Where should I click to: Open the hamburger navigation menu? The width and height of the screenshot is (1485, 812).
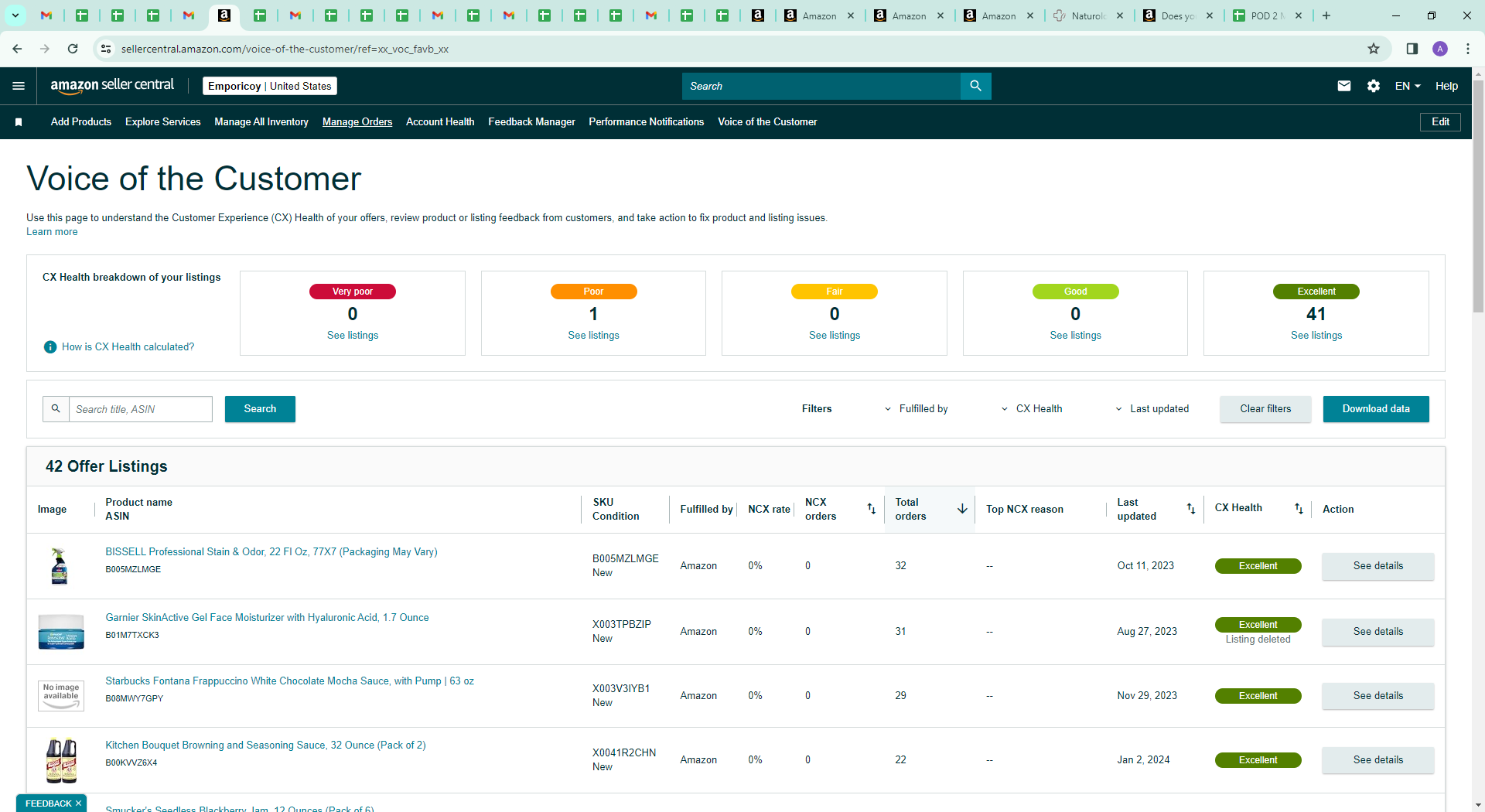coord(19,86)
